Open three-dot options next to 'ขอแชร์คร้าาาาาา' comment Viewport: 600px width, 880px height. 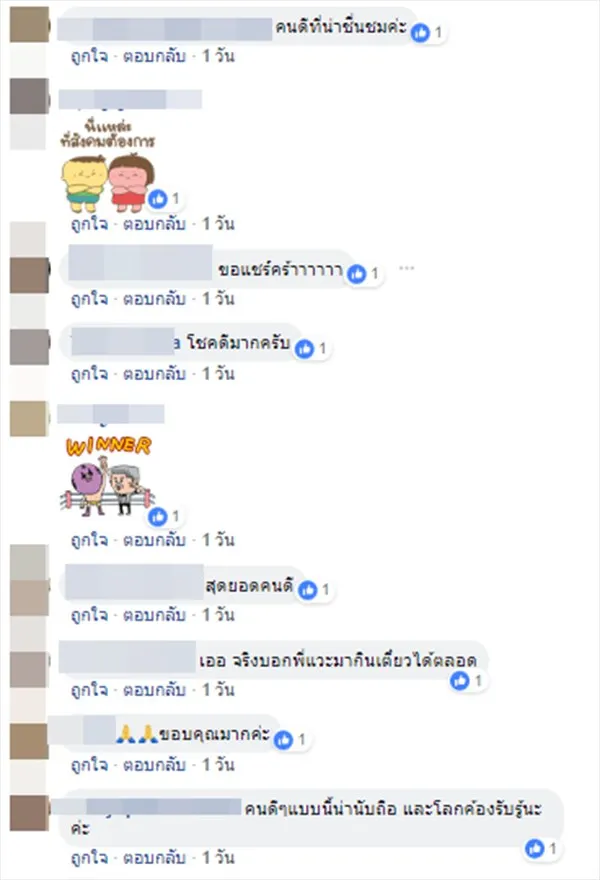click(406, 268)
